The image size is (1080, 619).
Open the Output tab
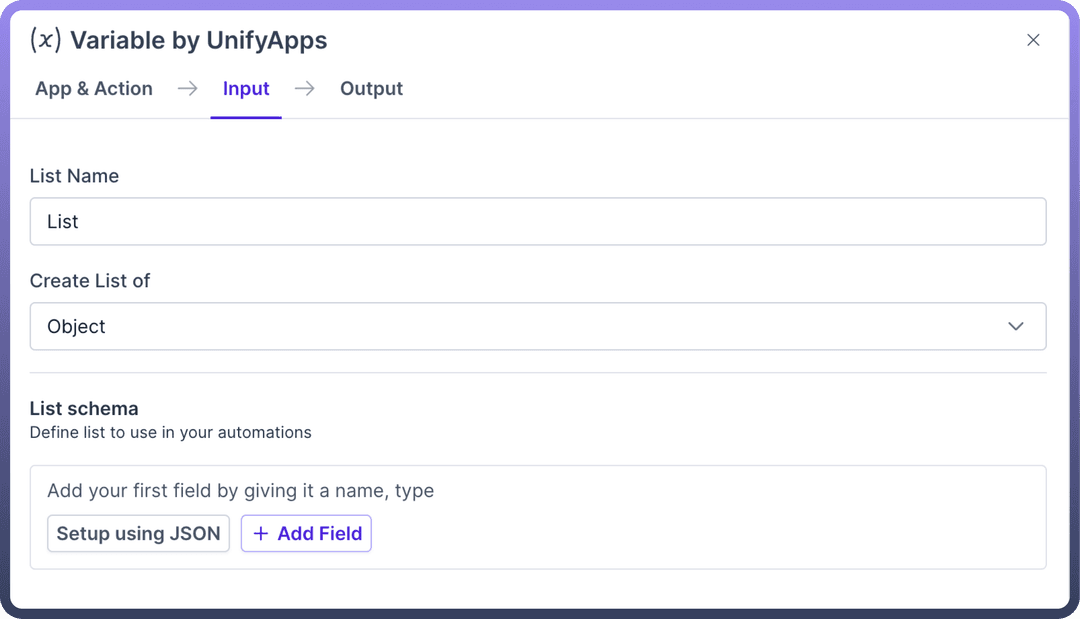tap(371, 89)
